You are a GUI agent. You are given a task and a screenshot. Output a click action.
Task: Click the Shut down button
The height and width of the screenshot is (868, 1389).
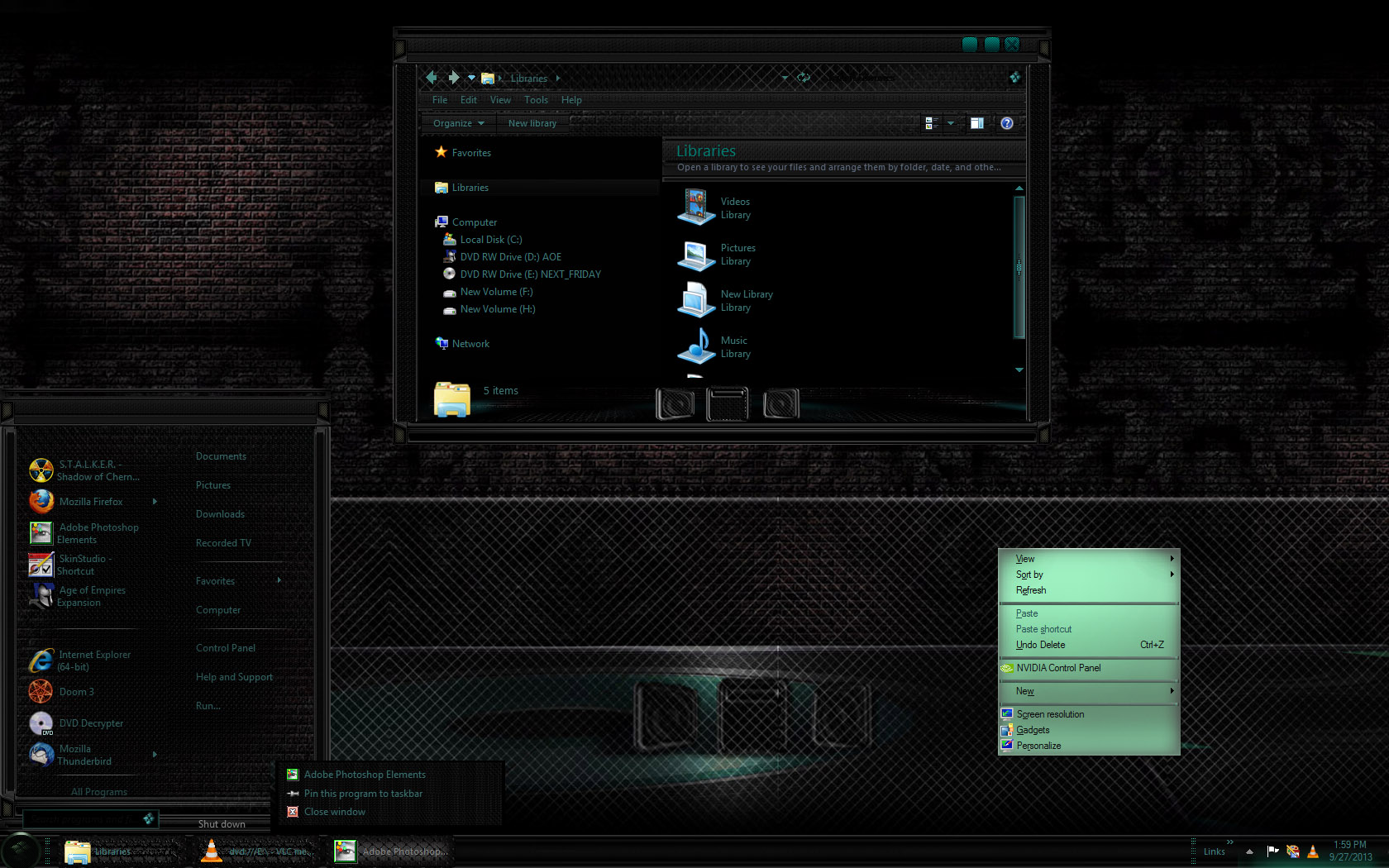tap(221, 824)
